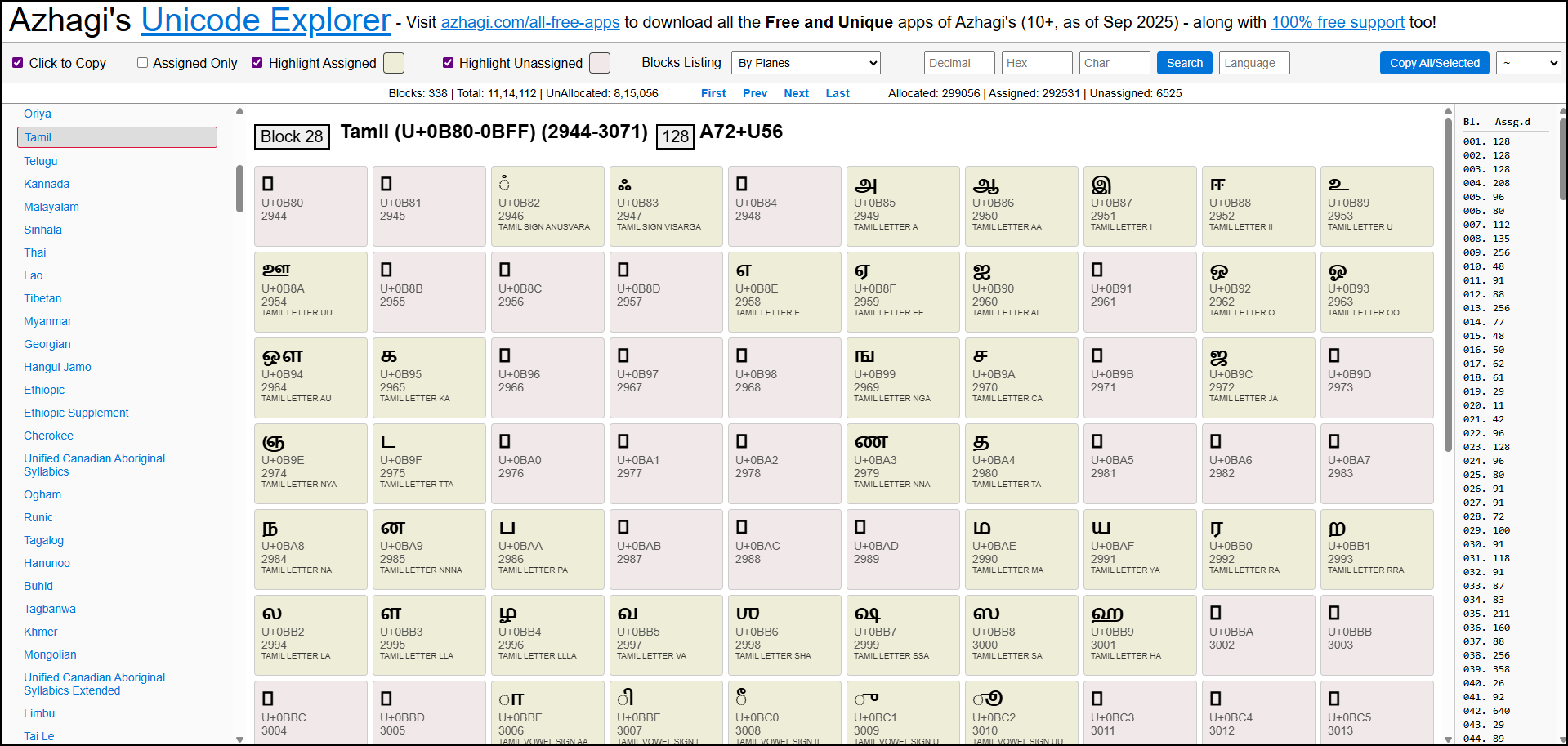Click the Highlight Assigned color swatch
The height and width of the screenshot is (746, 1568).
tap(393, 62)
